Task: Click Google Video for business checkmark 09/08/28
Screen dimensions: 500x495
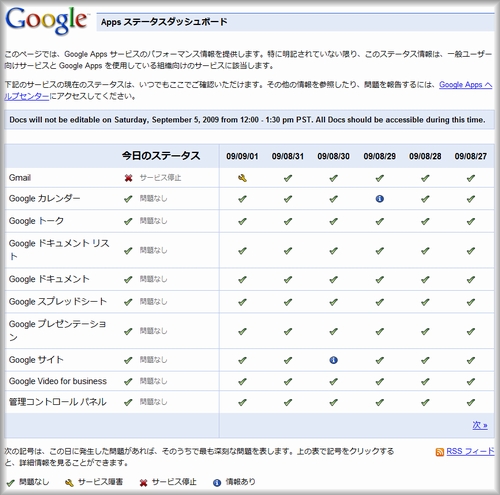Action: [x=425, y=382]
